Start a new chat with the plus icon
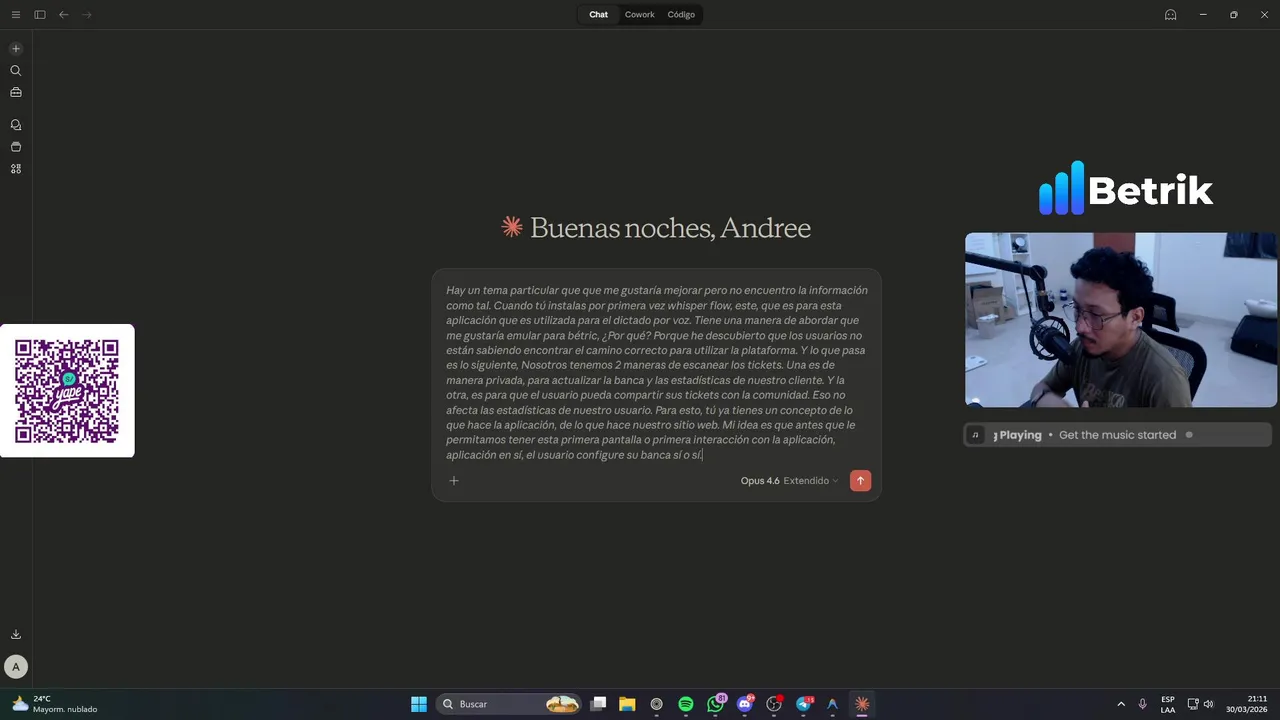This screenshot has height=720, width=1280. coord(16,49)
